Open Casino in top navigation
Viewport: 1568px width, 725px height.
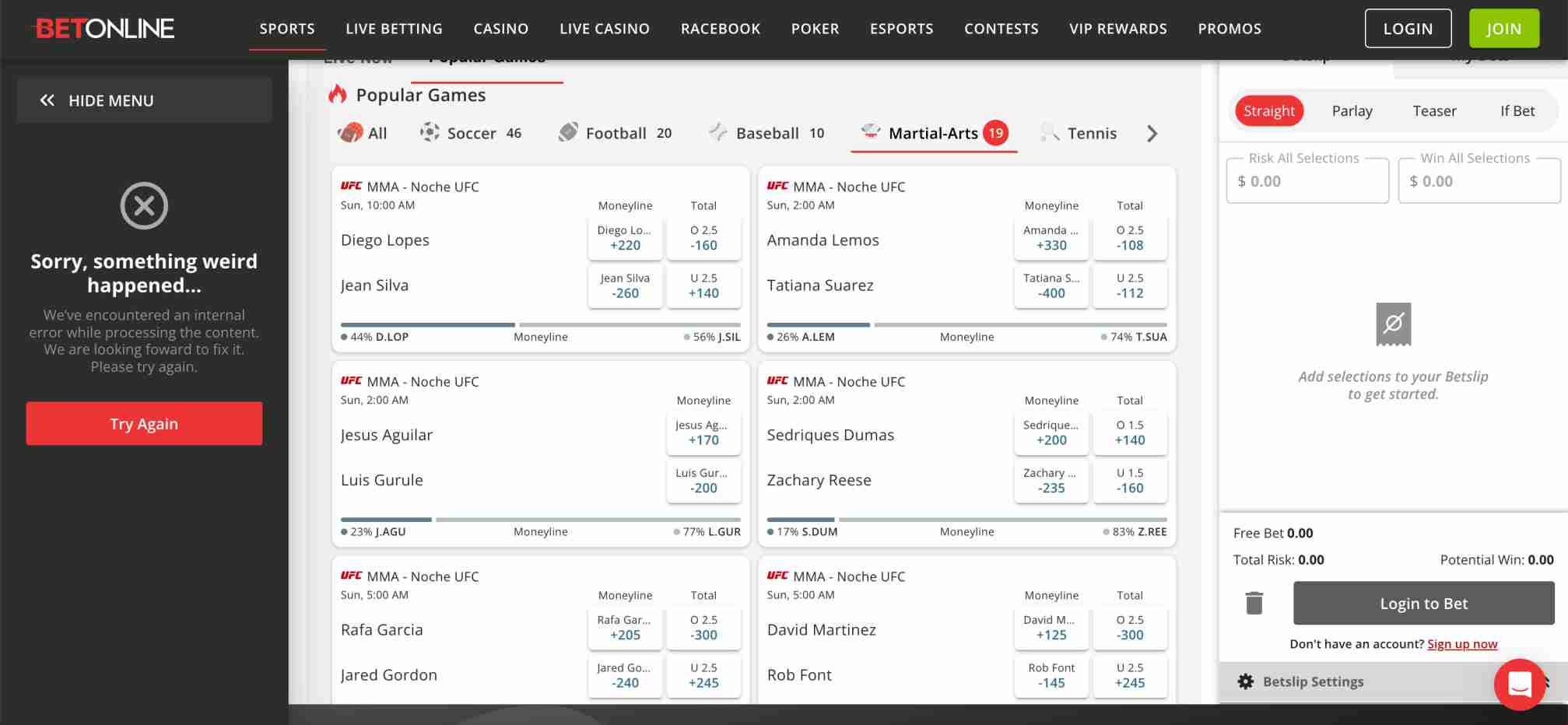point(500,29)
